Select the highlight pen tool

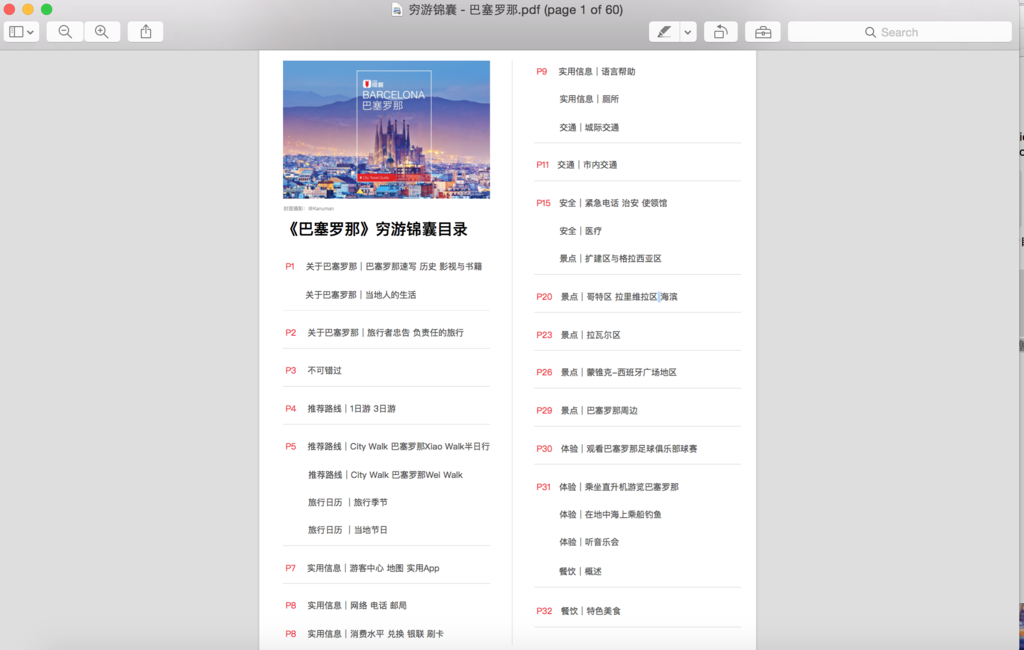click(664, 31)
